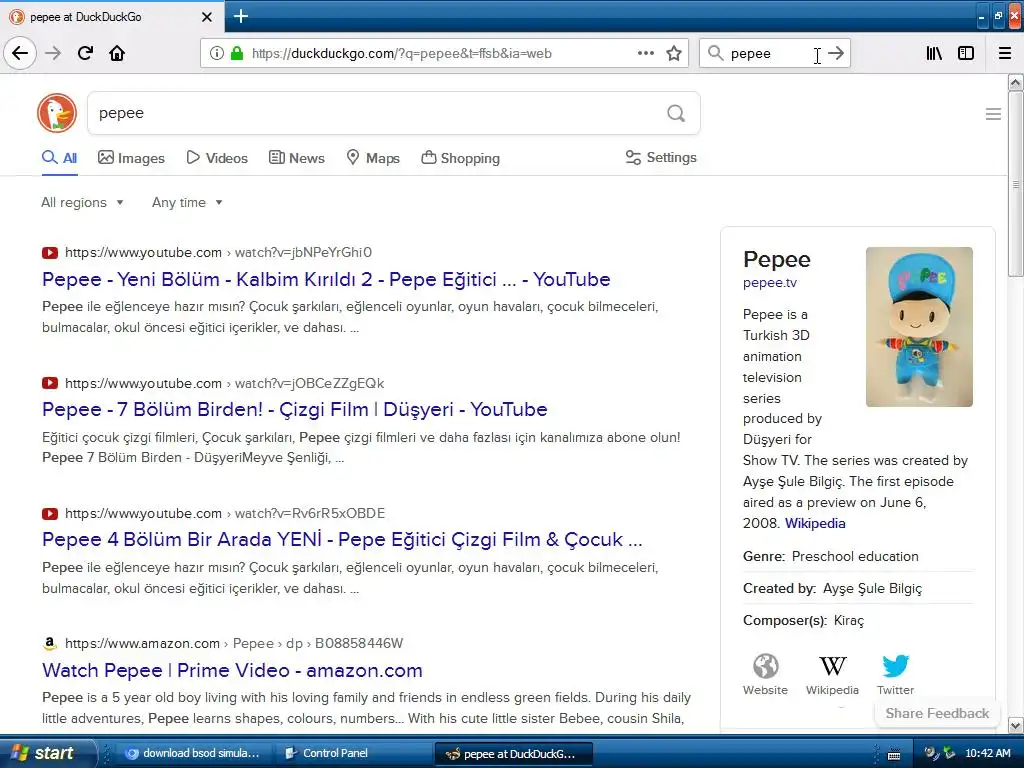Open the 7 Bölüm Birden YouTube result
1024x768 pixels.
point(295,409)
